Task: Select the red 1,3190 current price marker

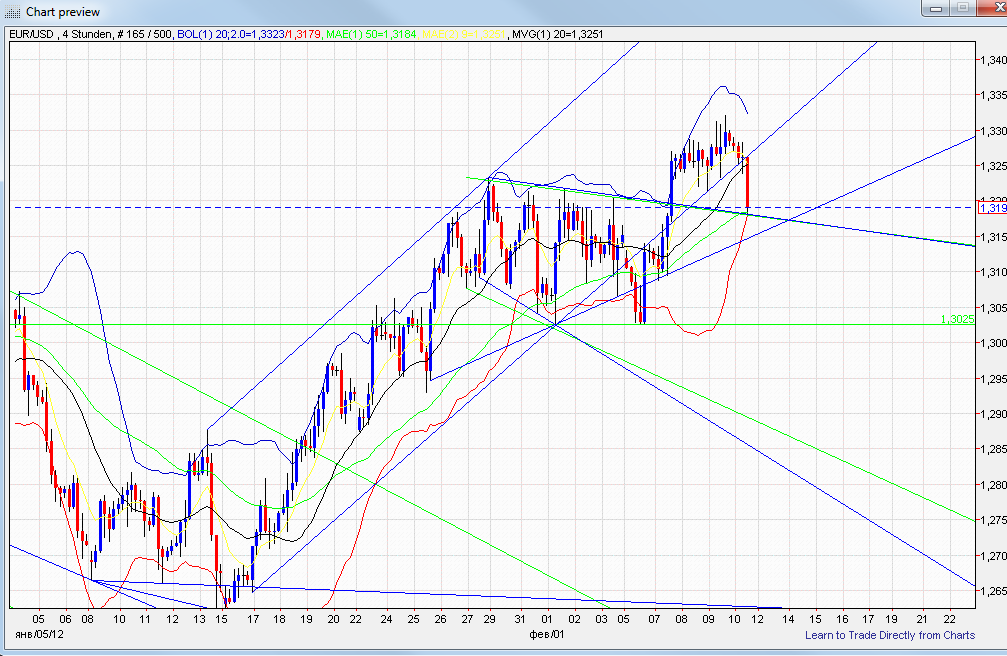Action: point(989,205)
